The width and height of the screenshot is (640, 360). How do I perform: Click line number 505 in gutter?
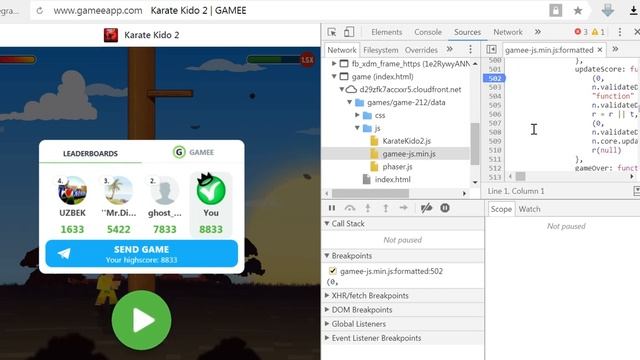[495, 105]
